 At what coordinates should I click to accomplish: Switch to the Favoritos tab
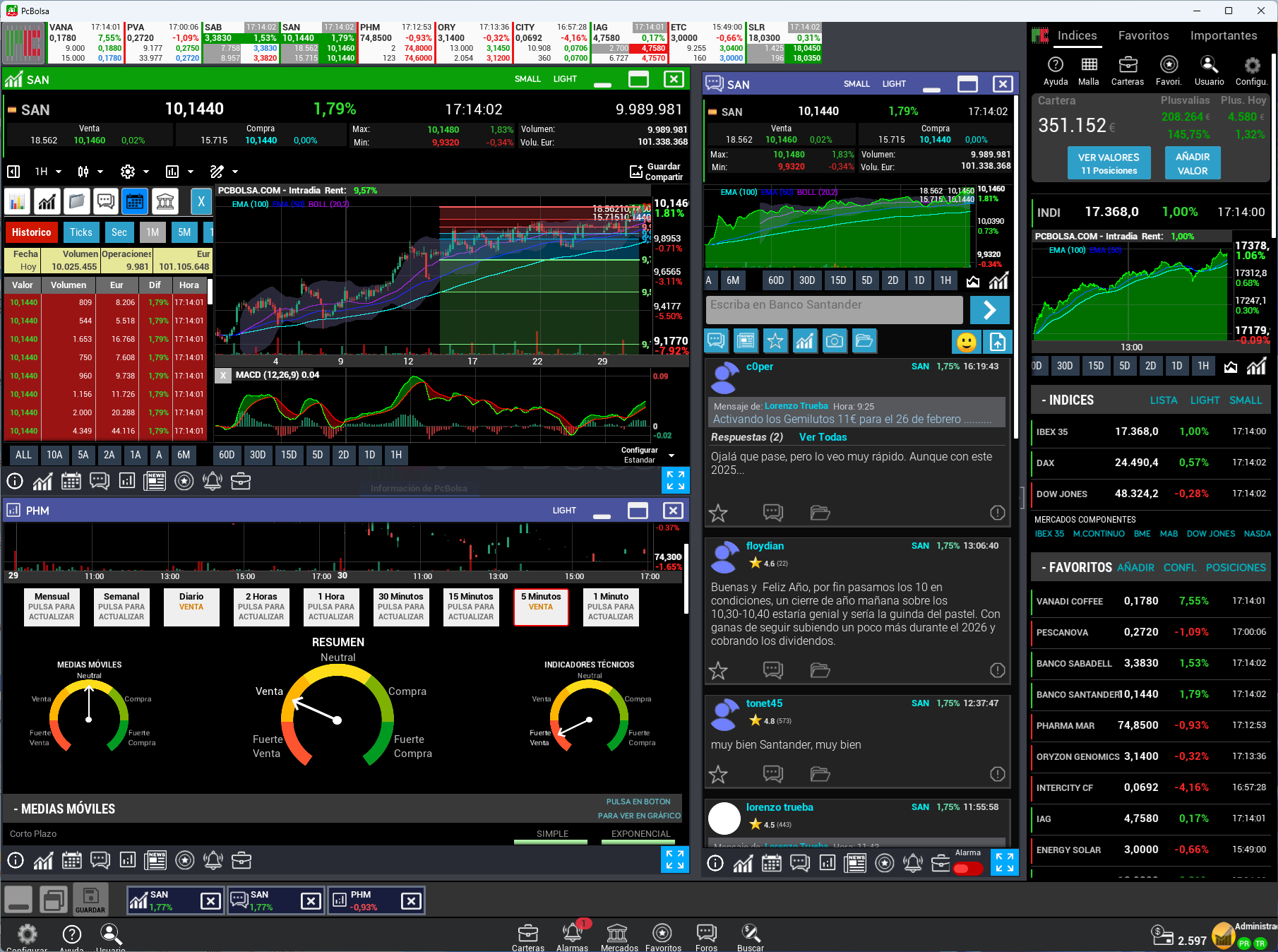(x=1143, y=35)
